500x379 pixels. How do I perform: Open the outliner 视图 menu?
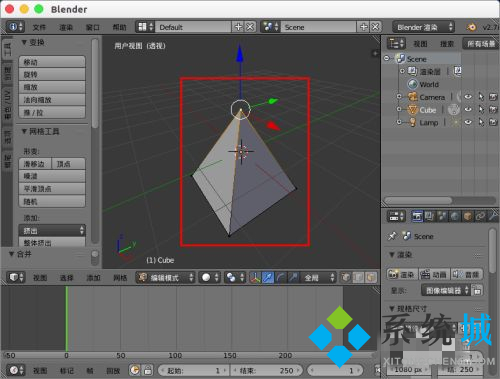(420, 44)
